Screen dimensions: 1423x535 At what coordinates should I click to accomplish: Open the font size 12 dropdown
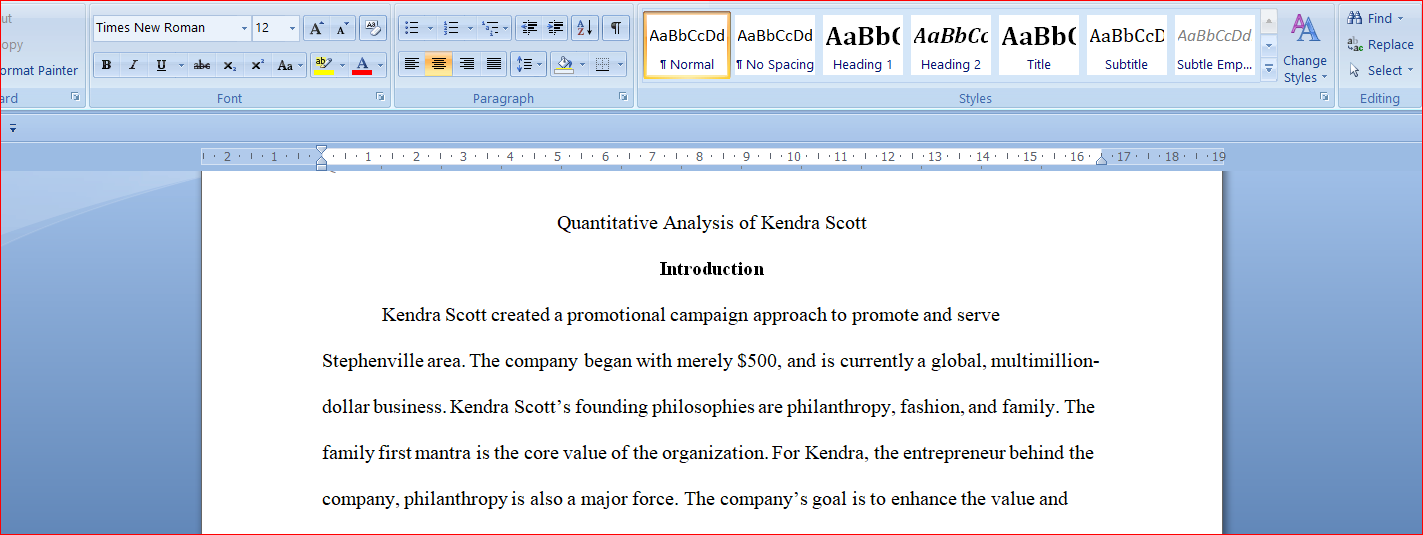pos(292,28)
